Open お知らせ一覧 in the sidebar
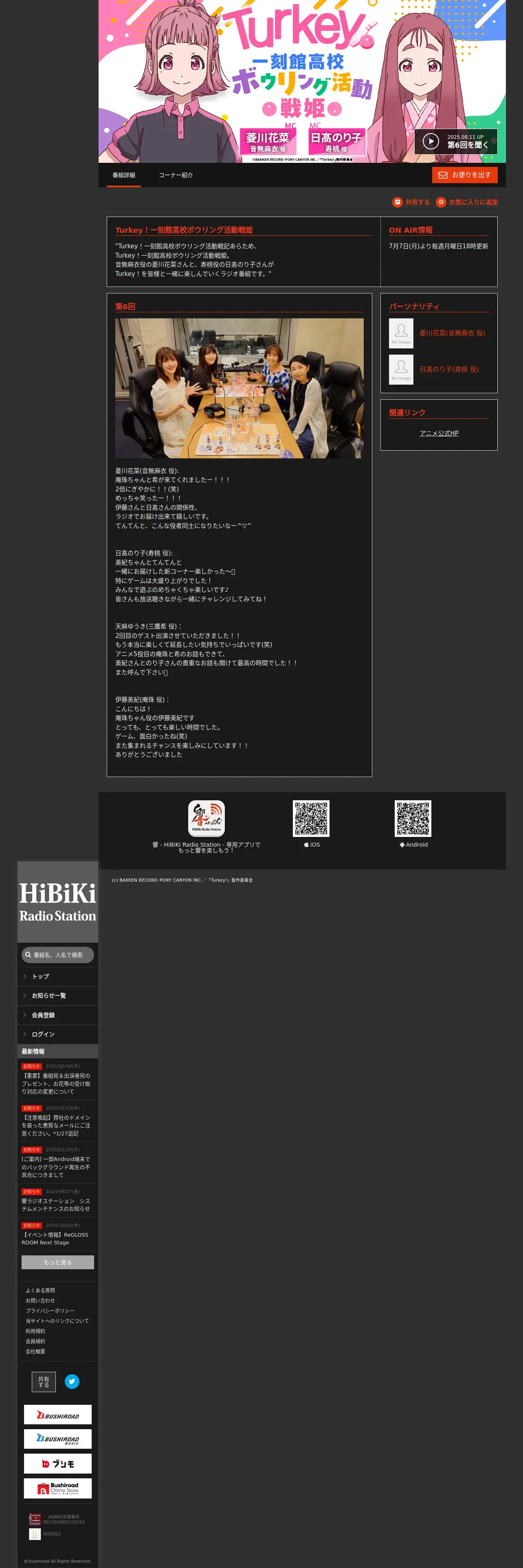The image size is (523, 1568). click(58, 996)
